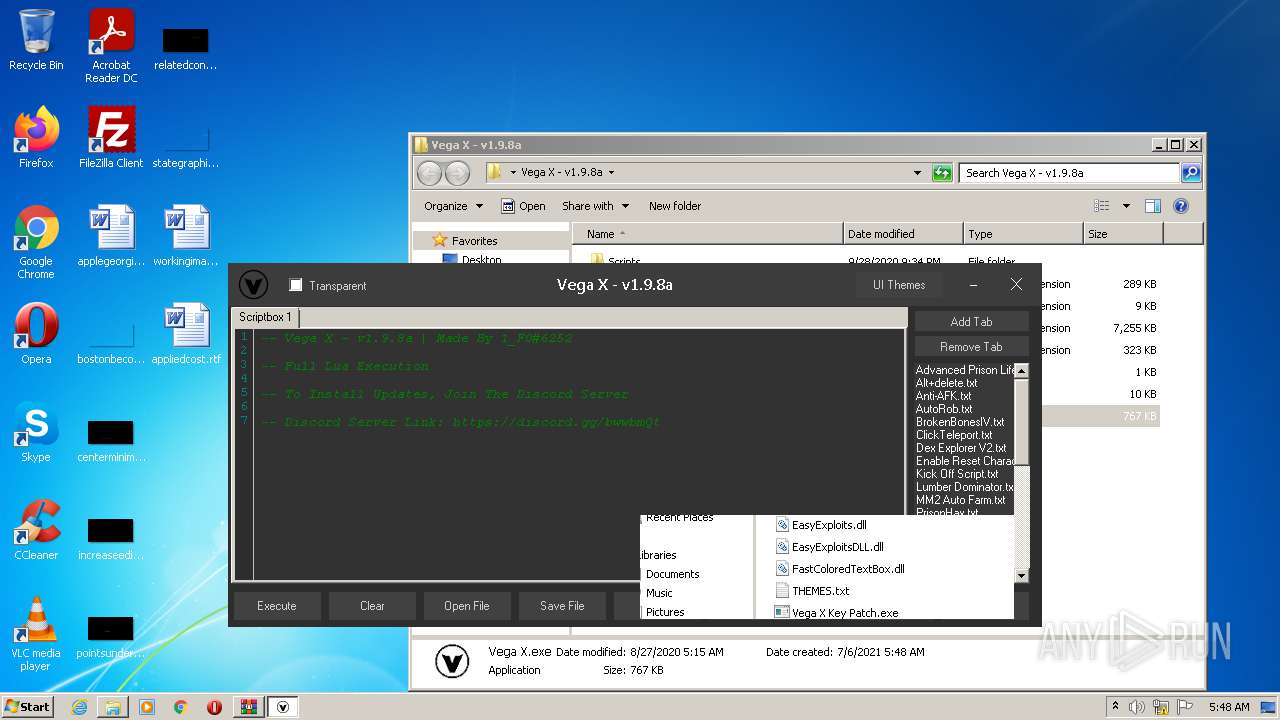Select FastColoredTextBox.dll file
1280x720 pixels.
840,569
